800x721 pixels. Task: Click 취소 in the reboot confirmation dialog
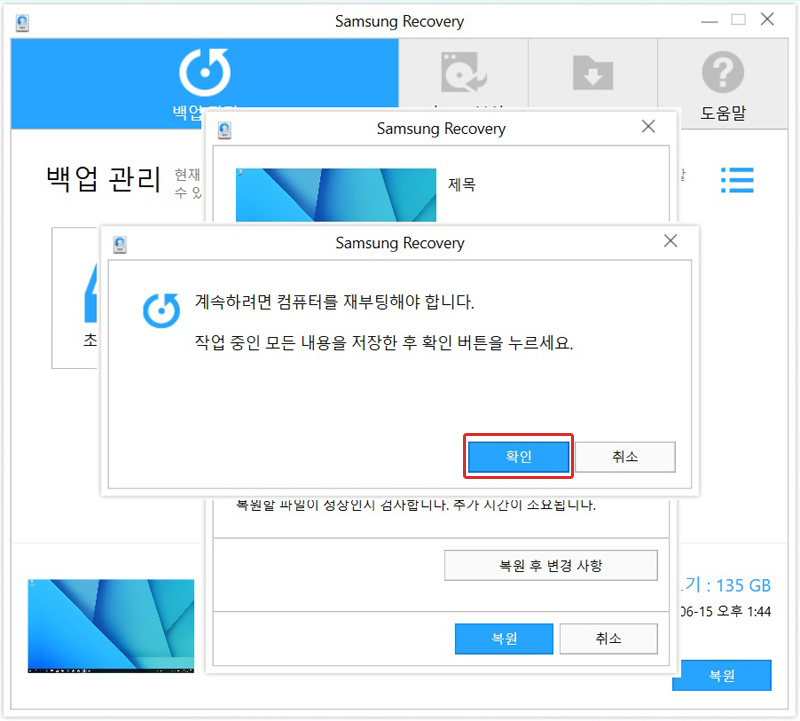(x=625, y=457)
